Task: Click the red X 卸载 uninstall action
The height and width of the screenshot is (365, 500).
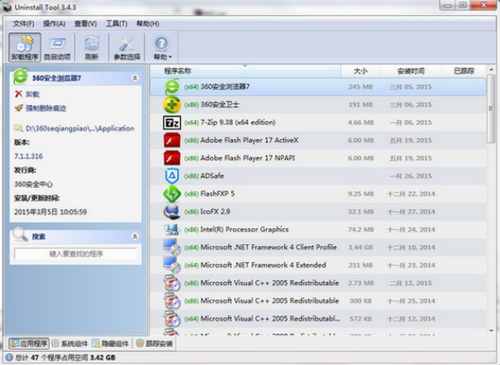Action: tap(27, 94)
